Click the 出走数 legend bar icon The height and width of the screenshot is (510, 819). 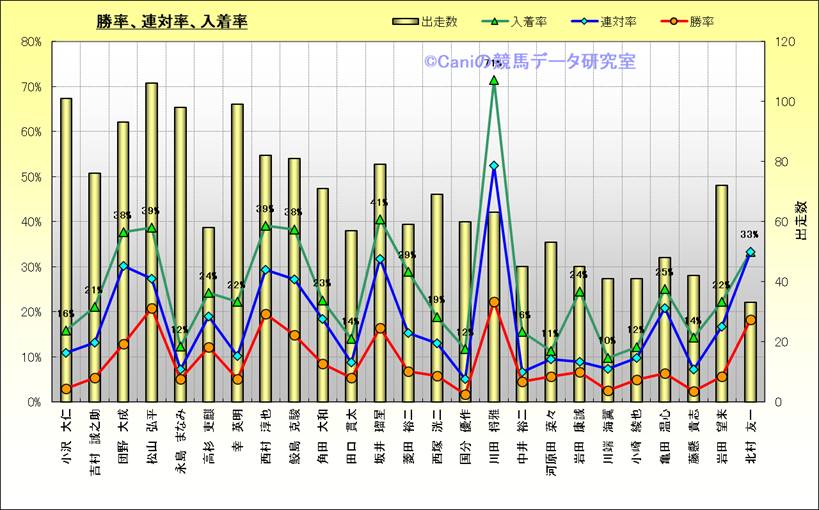[405, 21]
